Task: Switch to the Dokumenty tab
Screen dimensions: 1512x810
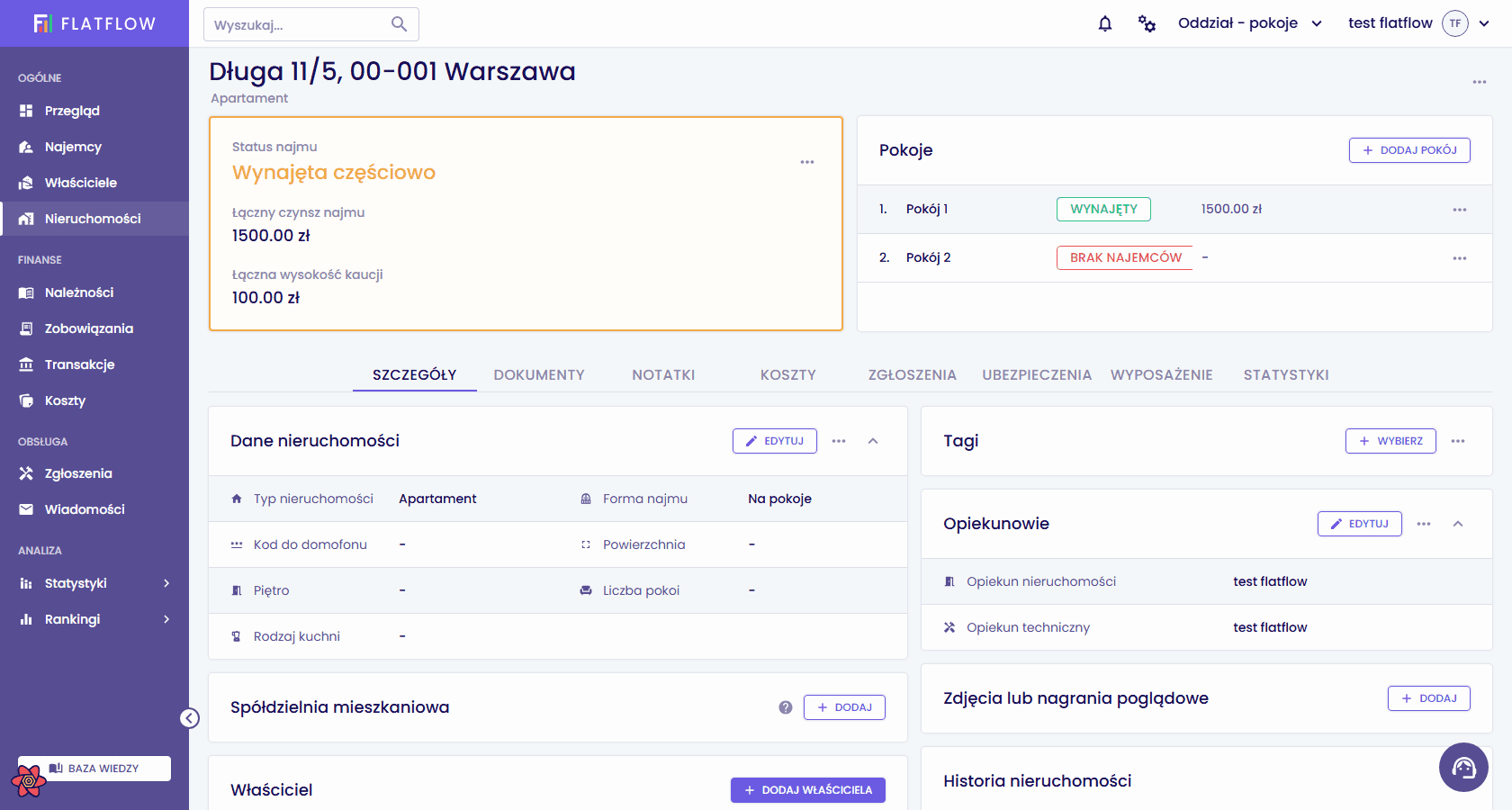Action: [539, 375]
